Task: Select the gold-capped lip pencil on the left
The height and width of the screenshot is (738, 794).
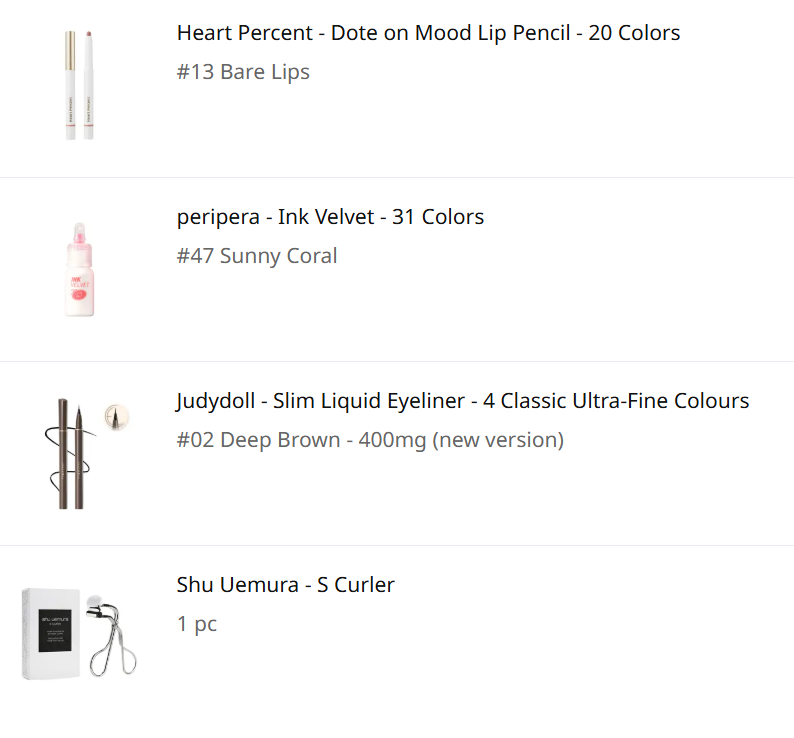Action: tap(70, 85)
